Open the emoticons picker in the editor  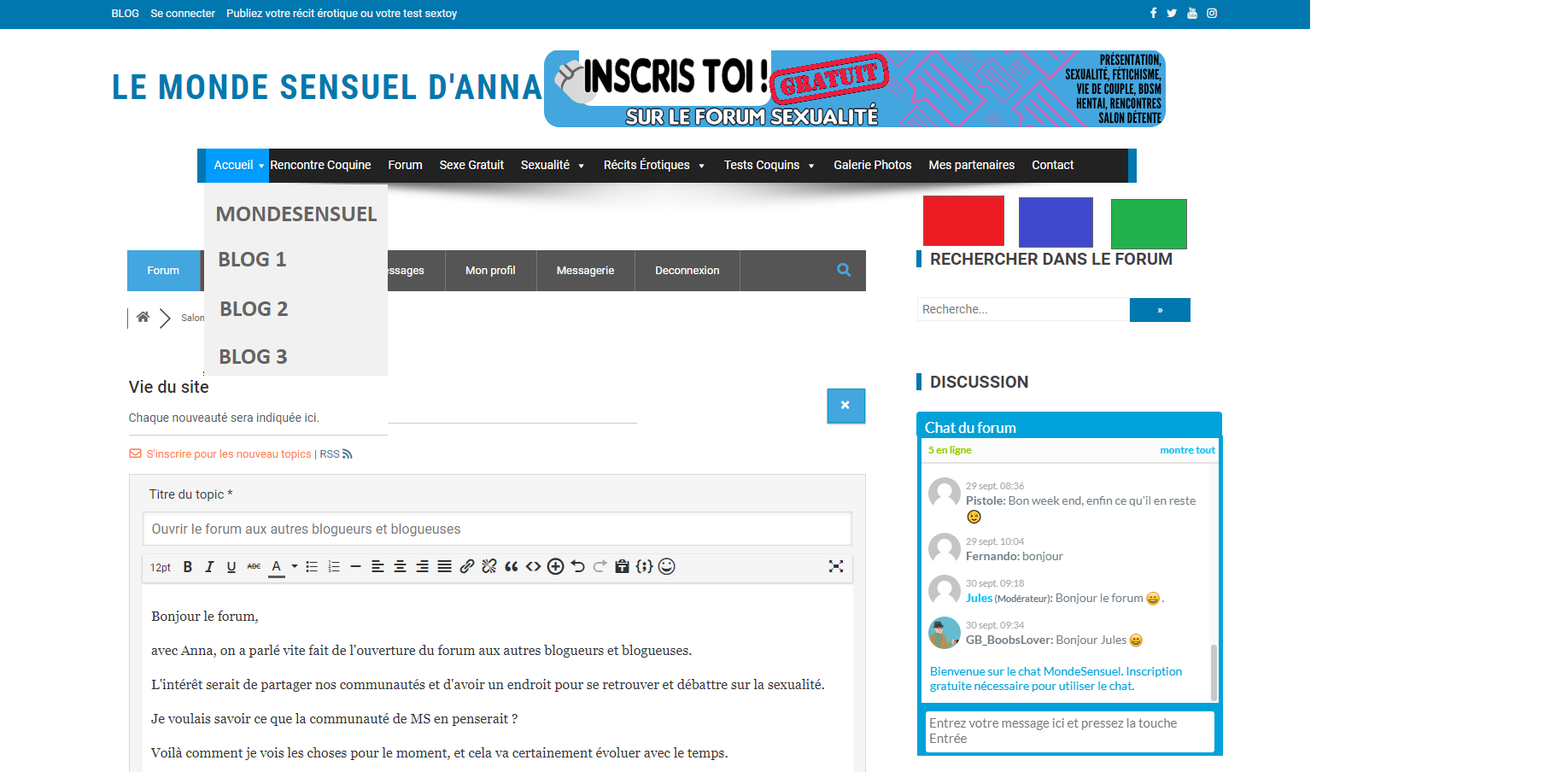coord(667,566)
